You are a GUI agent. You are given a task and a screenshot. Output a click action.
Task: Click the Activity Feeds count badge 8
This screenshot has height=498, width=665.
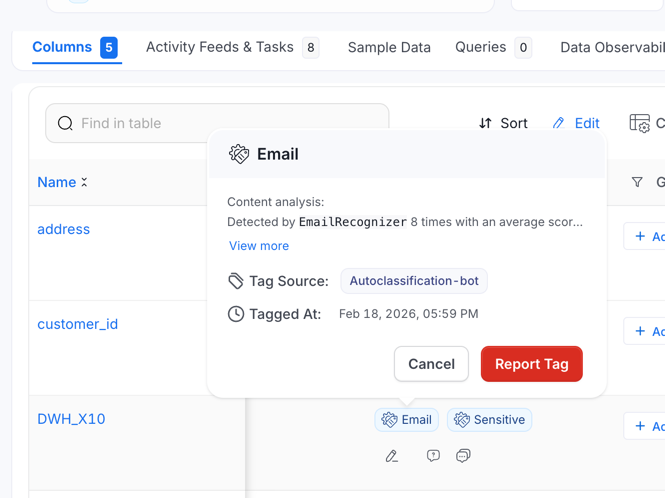[310, 47]
